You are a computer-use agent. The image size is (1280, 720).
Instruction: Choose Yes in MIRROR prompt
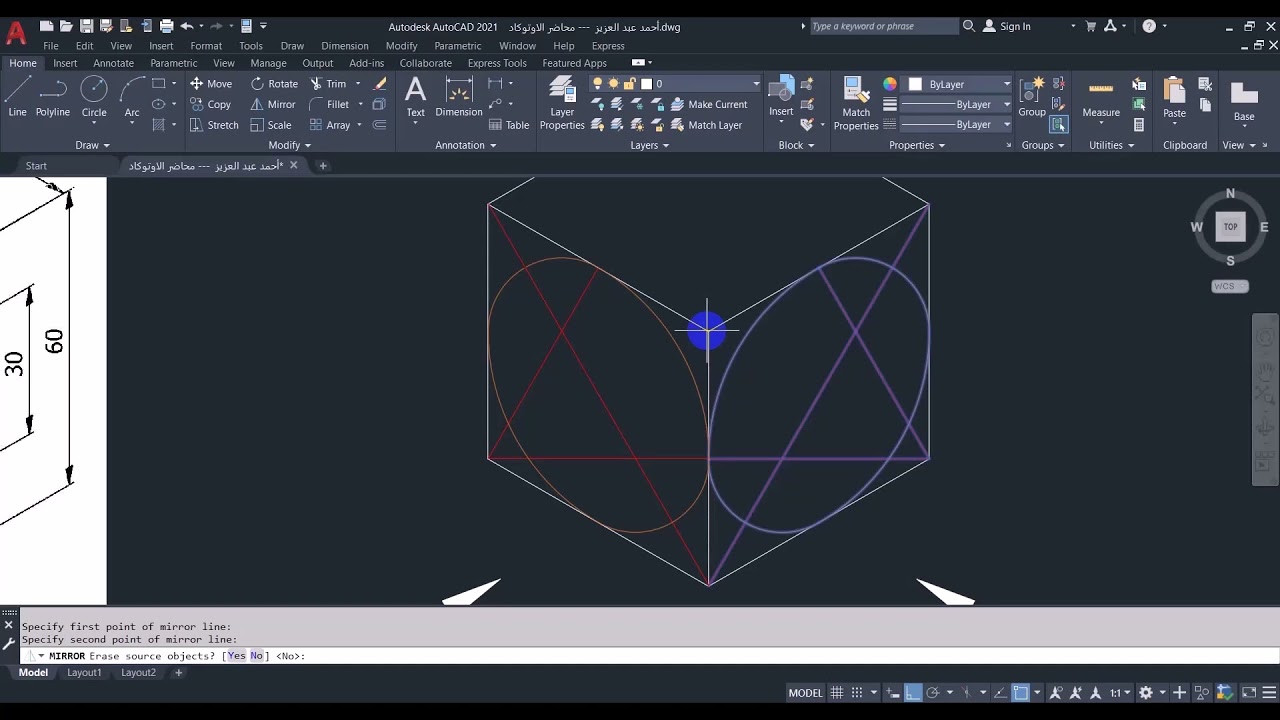236,656
